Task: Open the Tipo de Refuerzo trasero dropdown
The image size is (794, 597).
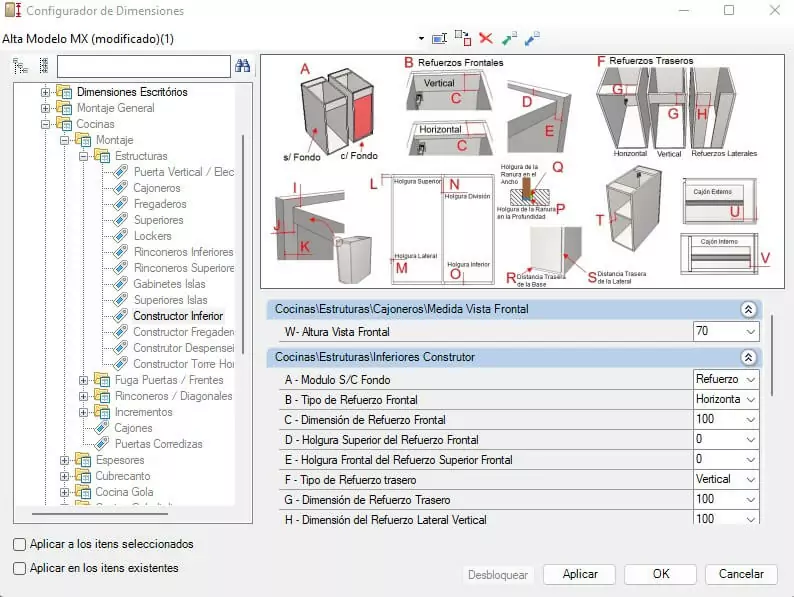Action: (x=750, y=479)
